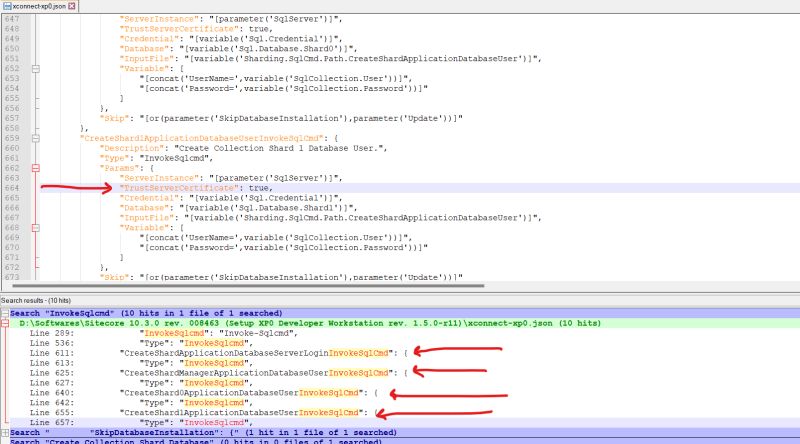This screenshot has height=444, width=800.
Task: Open search result Line 289
Action: pyautogui.click(x=163, y=333)
